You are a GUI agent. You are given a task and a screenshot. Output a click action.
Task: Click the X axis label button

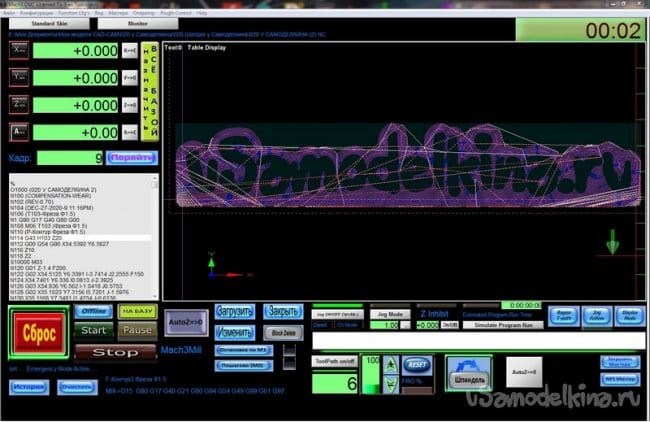17,51
